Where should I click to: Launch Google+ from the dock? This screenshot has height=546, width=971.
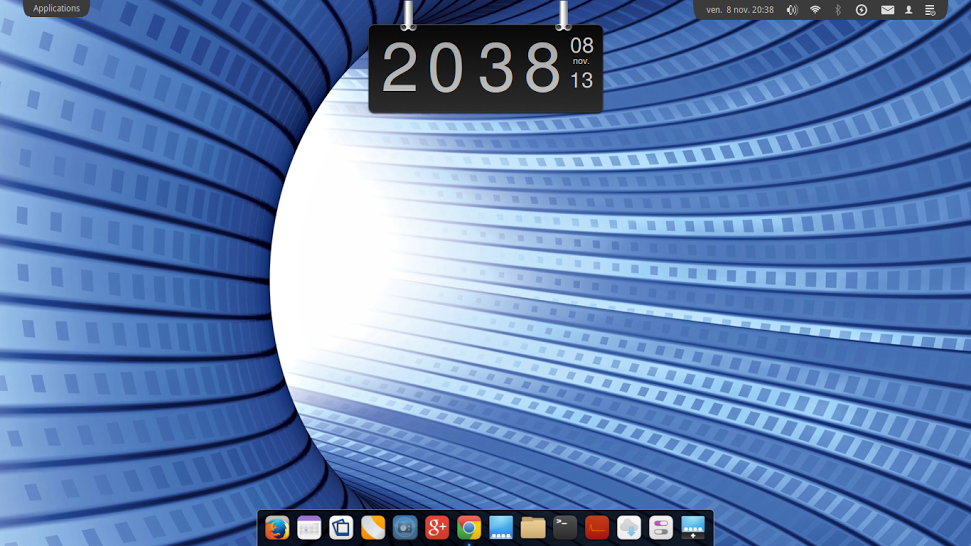click(437, 528)
